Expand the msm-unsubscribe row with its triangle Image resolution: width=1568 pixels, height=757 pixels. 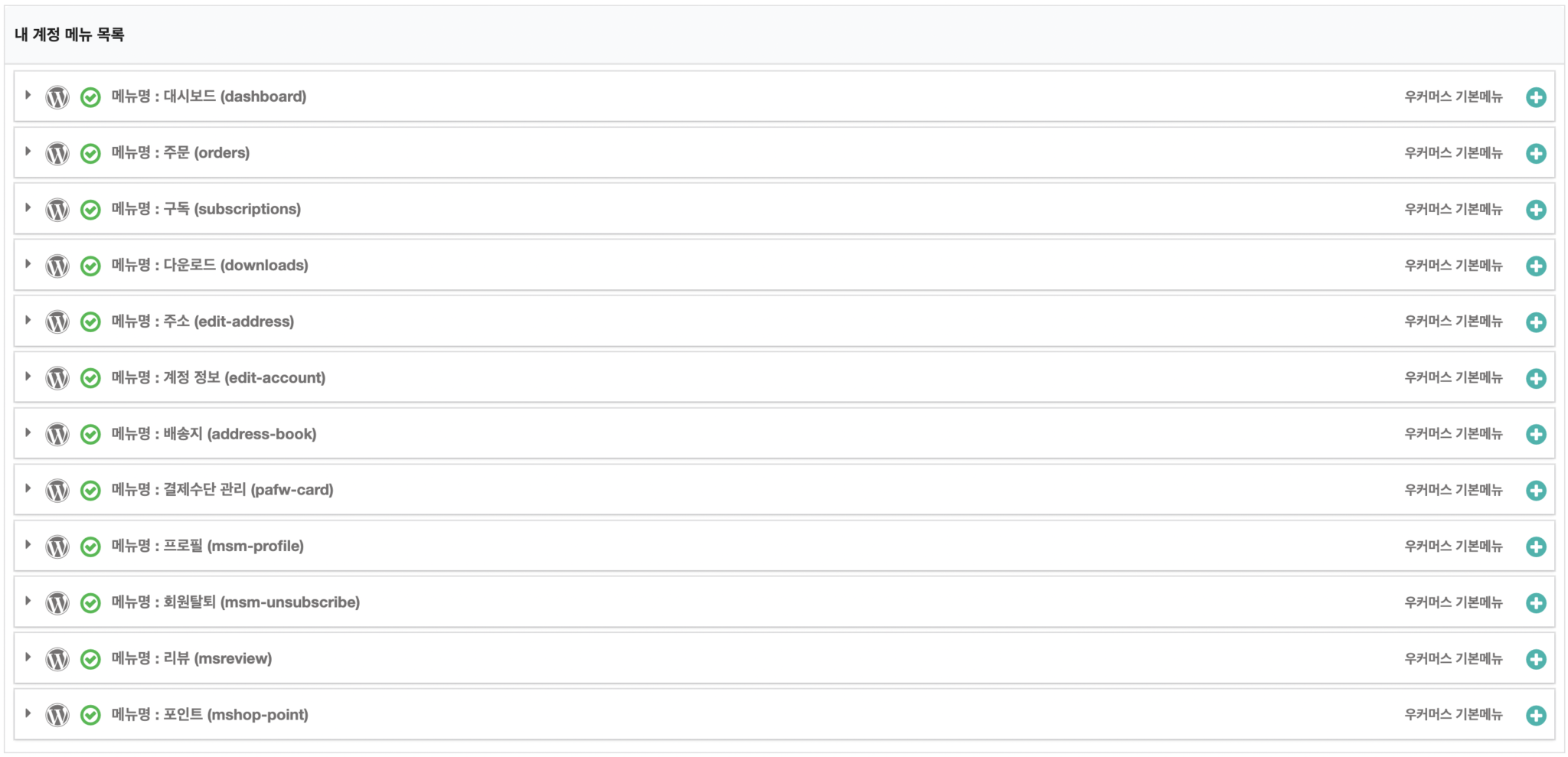click(28, 601)
